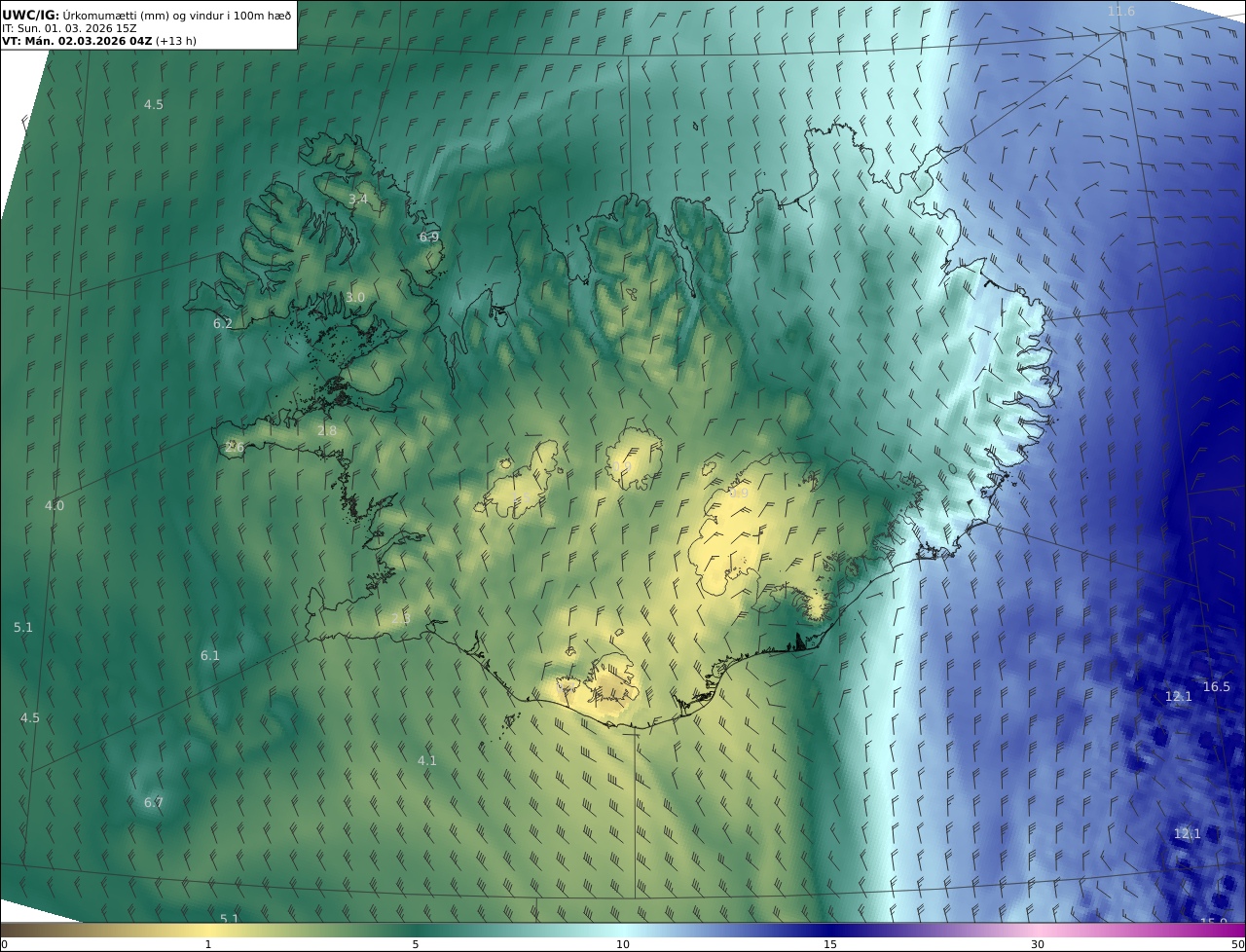Image resolution: width=1246 pixels, height=952 pixels.
Task: Click the 16.5 value label
Action: pos(1217,686)
